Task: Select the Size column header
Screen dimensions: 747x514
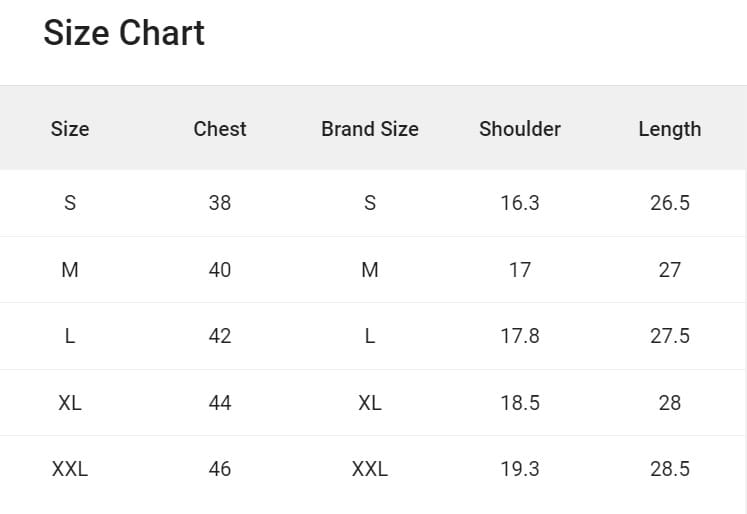Action: 70,129
